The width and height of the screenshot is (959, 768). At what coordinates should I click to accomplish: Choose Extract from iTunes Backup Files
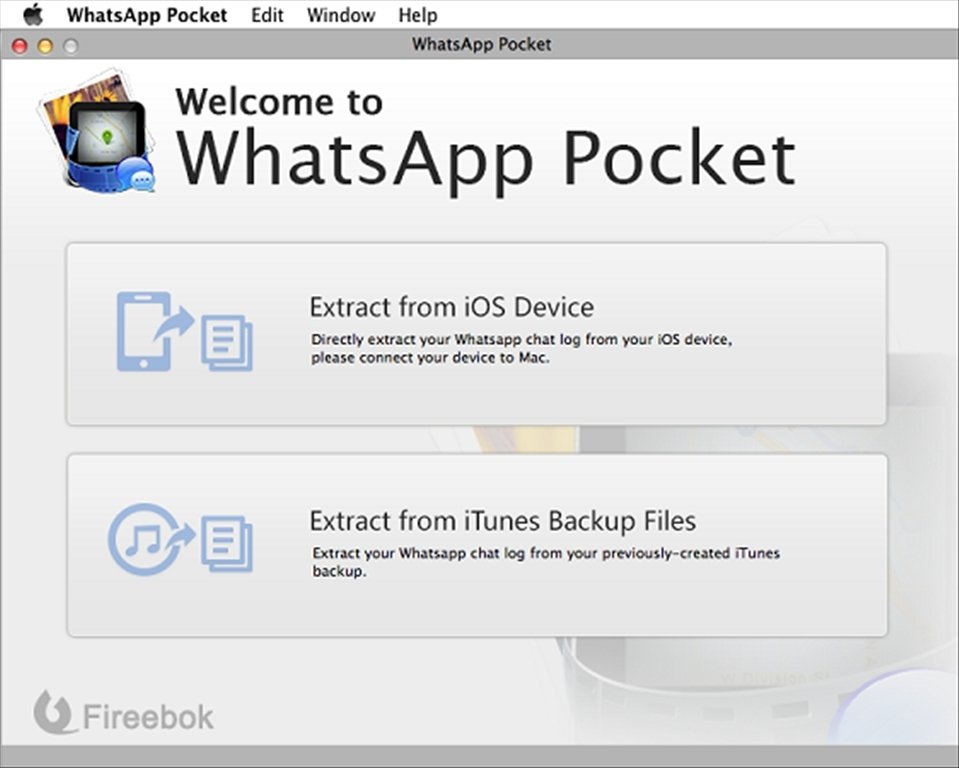476,545
